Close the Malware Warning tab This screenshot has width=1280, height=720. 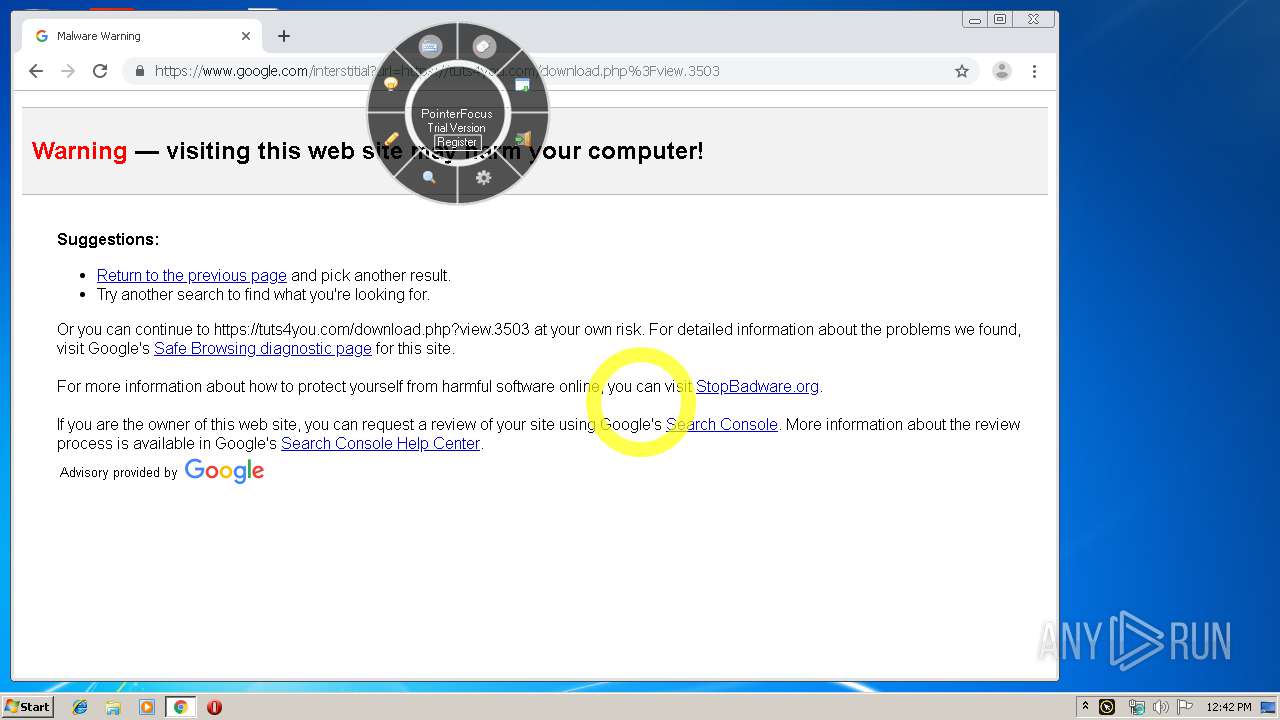click(246, 36)
